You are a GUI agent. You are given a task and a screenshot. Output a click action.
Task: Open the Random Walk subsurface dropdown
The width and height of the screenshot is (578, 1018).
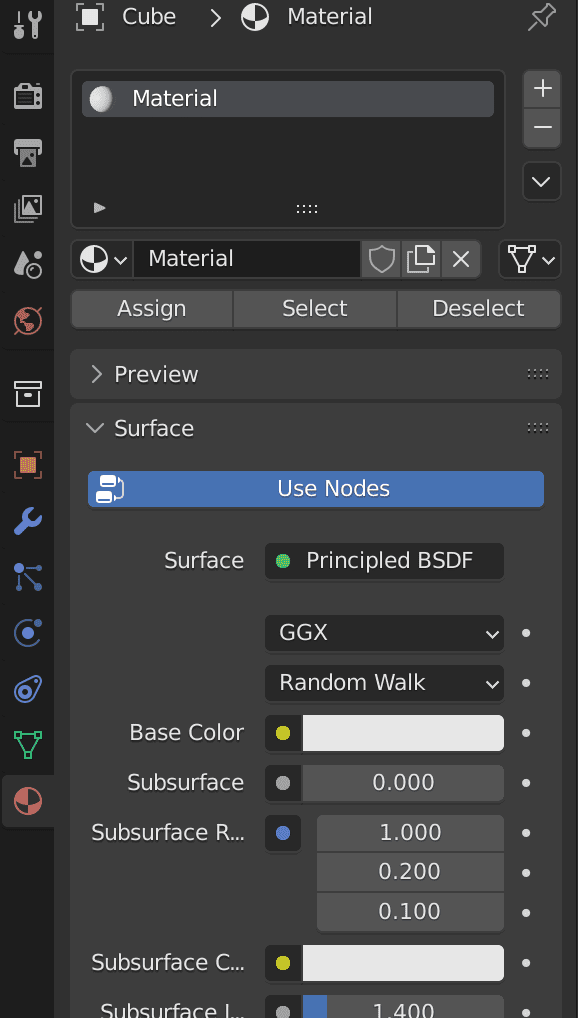click(384, 682)
